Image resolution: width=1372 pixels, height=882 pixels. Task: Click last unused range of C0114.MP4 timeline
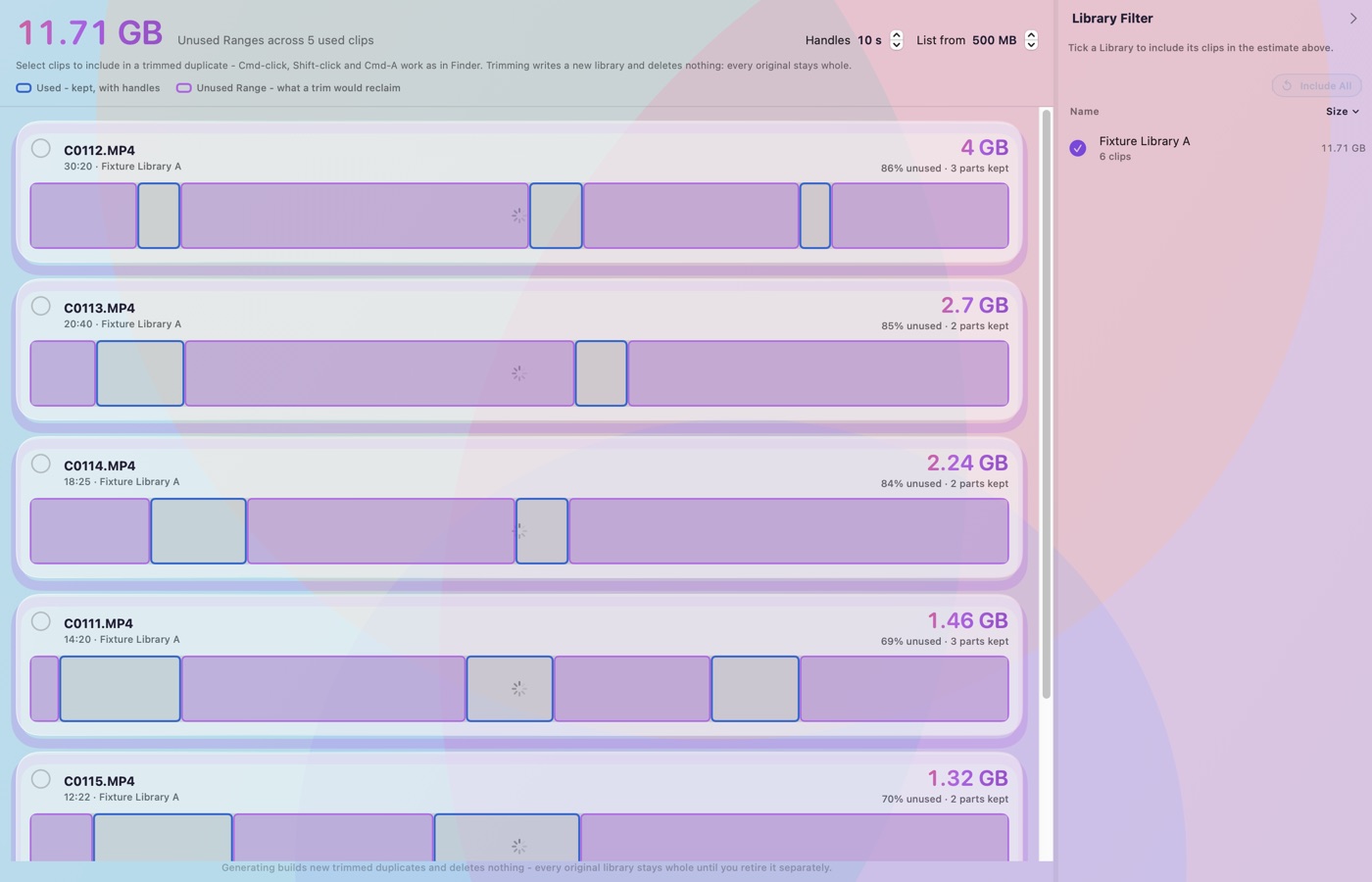pos(789,531)
